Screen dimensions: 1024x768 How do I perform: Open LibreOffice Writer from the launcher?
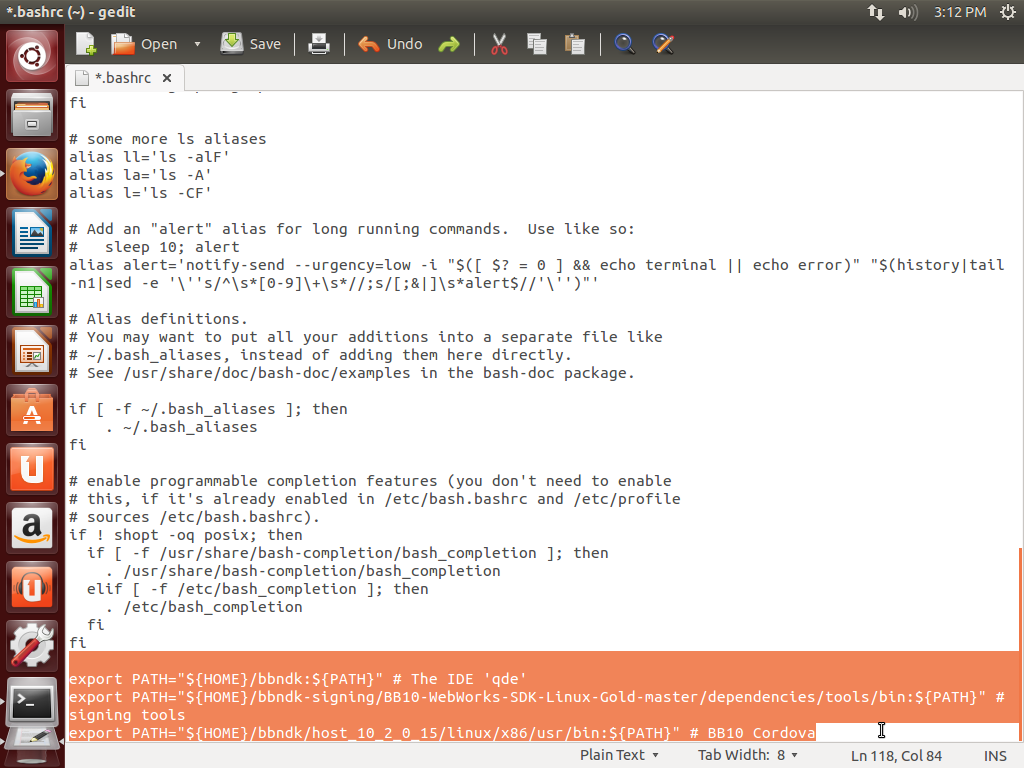point(31,233)
